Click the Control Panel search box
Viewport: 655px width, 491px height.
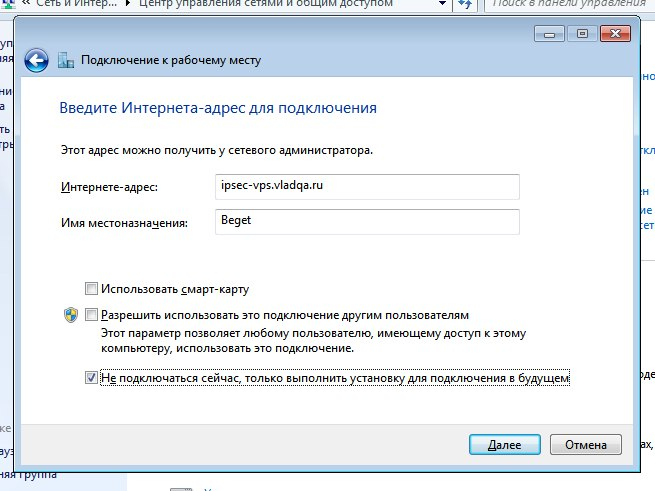click(569, 4)
